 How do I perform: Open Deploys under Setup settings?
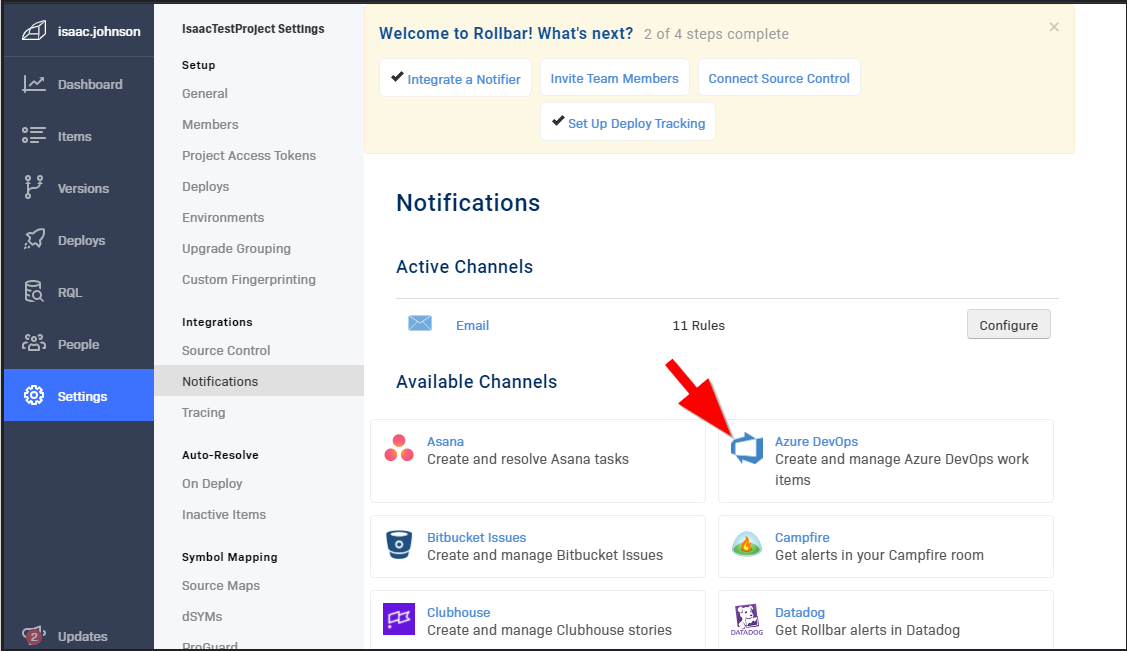coord(206,186)
